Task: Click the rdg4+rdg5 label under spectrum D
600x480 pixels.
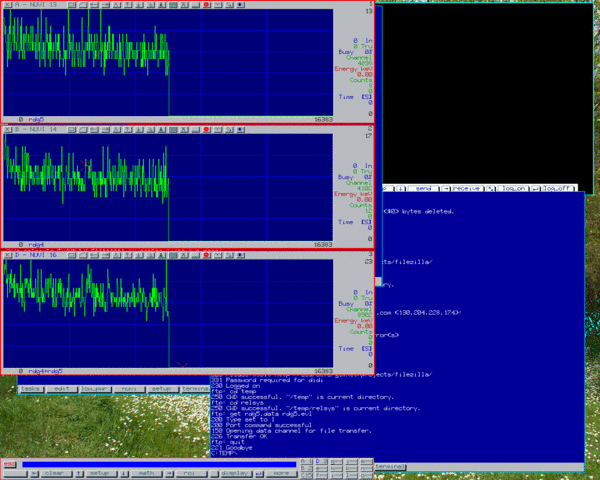Action: 46,371
